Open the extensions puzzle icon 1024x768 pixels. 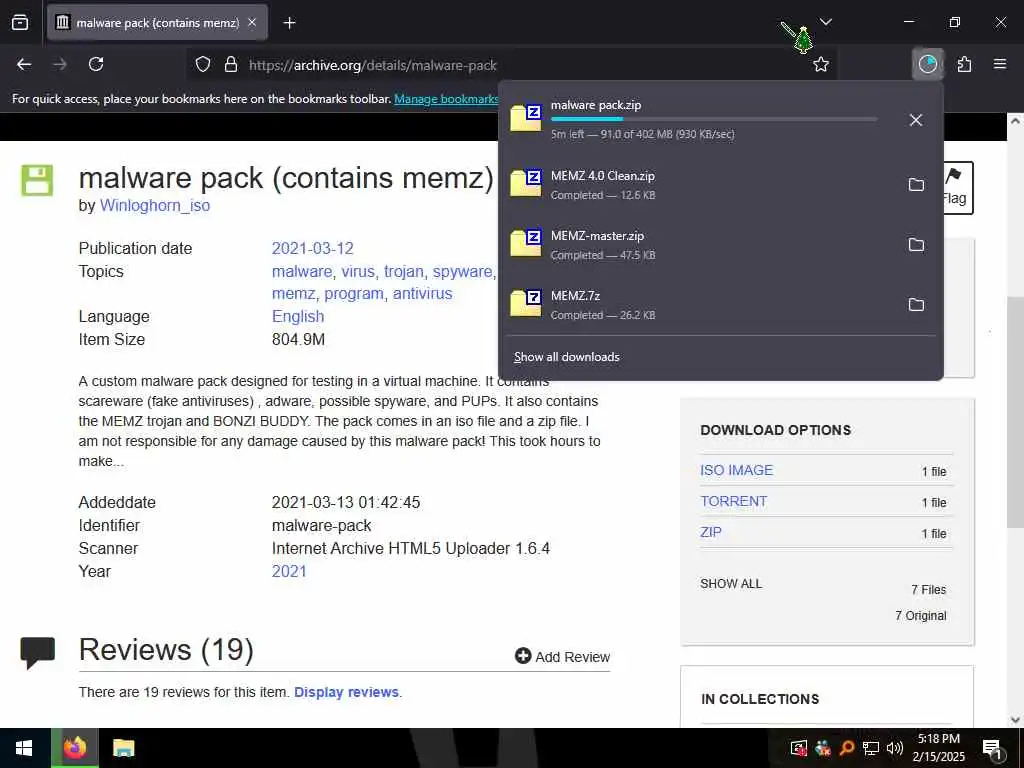pos(965,64)
